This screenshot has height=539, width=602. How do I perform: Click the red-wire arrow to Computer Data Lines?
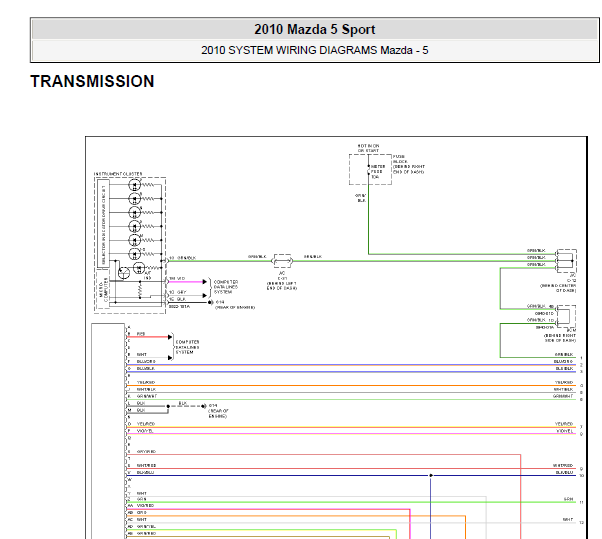click(x=170, y=337)
